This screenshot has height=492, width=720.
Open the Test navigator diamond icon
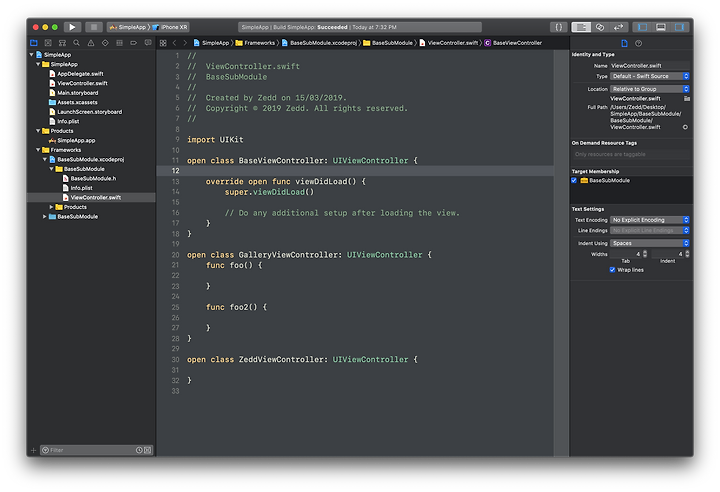click(x=105, y=43)
